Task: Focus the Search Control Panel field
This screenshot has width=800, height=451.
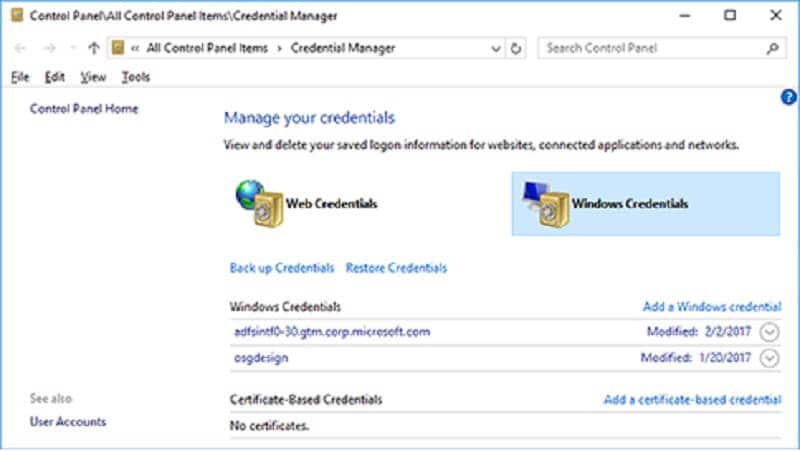Action: 650,47
